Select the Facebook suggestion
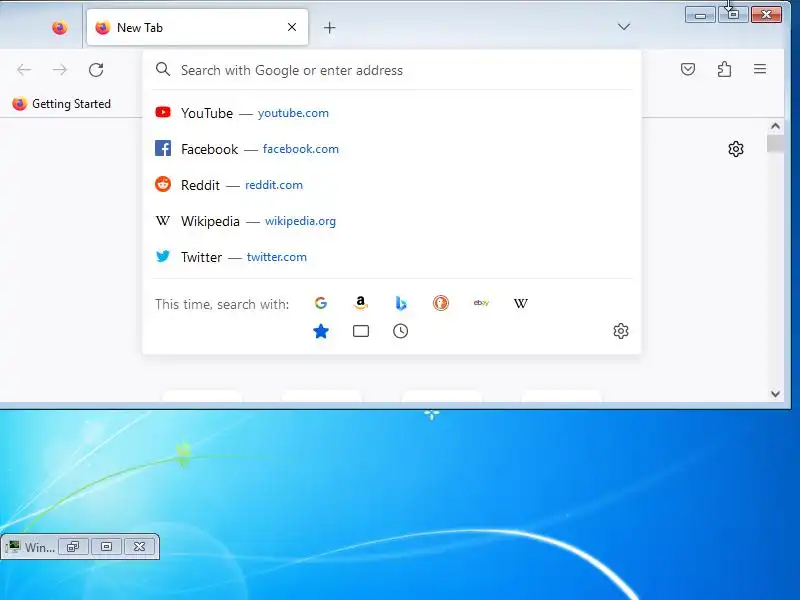The width and height of the screenshot is (800, 600). click(392, 149)
